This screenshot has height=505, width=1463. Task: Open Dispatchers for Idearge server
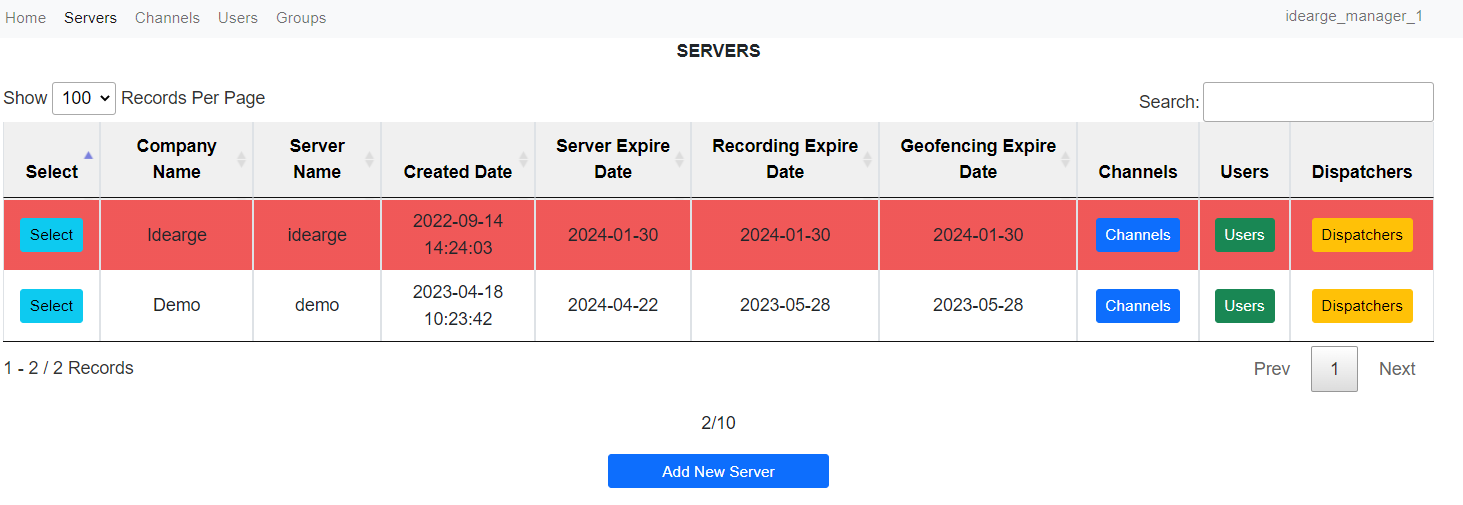pyautogui.click(x=1362, y=235)
